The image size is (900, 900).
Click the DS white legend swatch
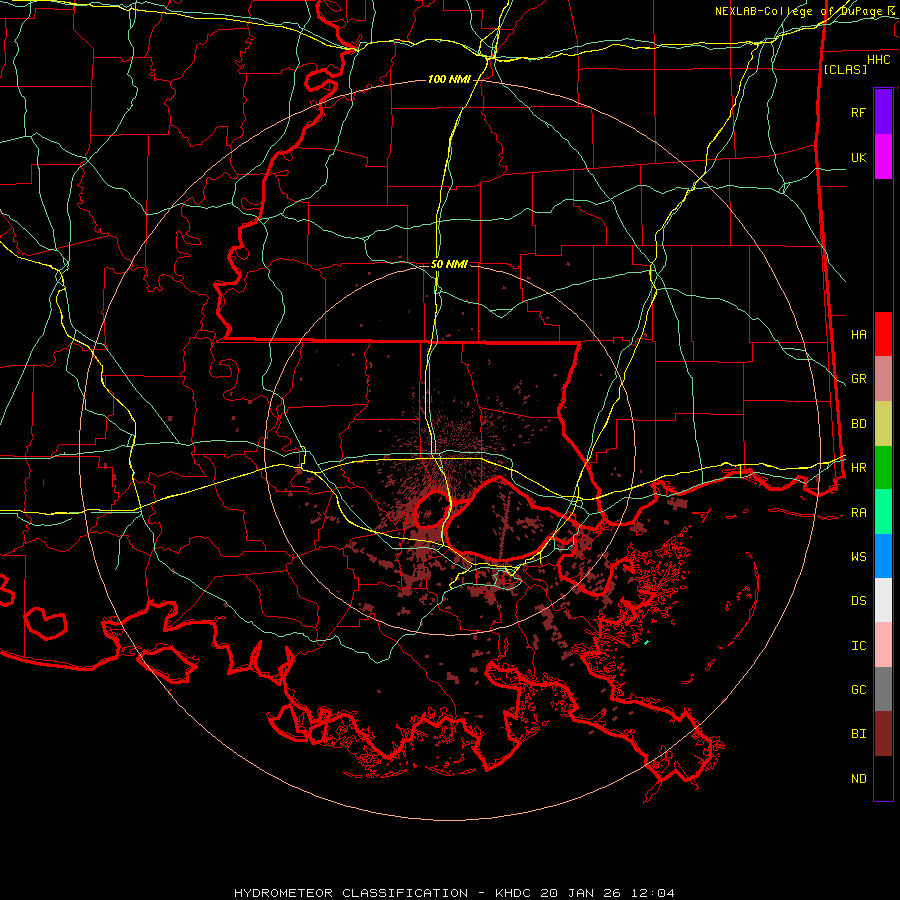point(883,600)
